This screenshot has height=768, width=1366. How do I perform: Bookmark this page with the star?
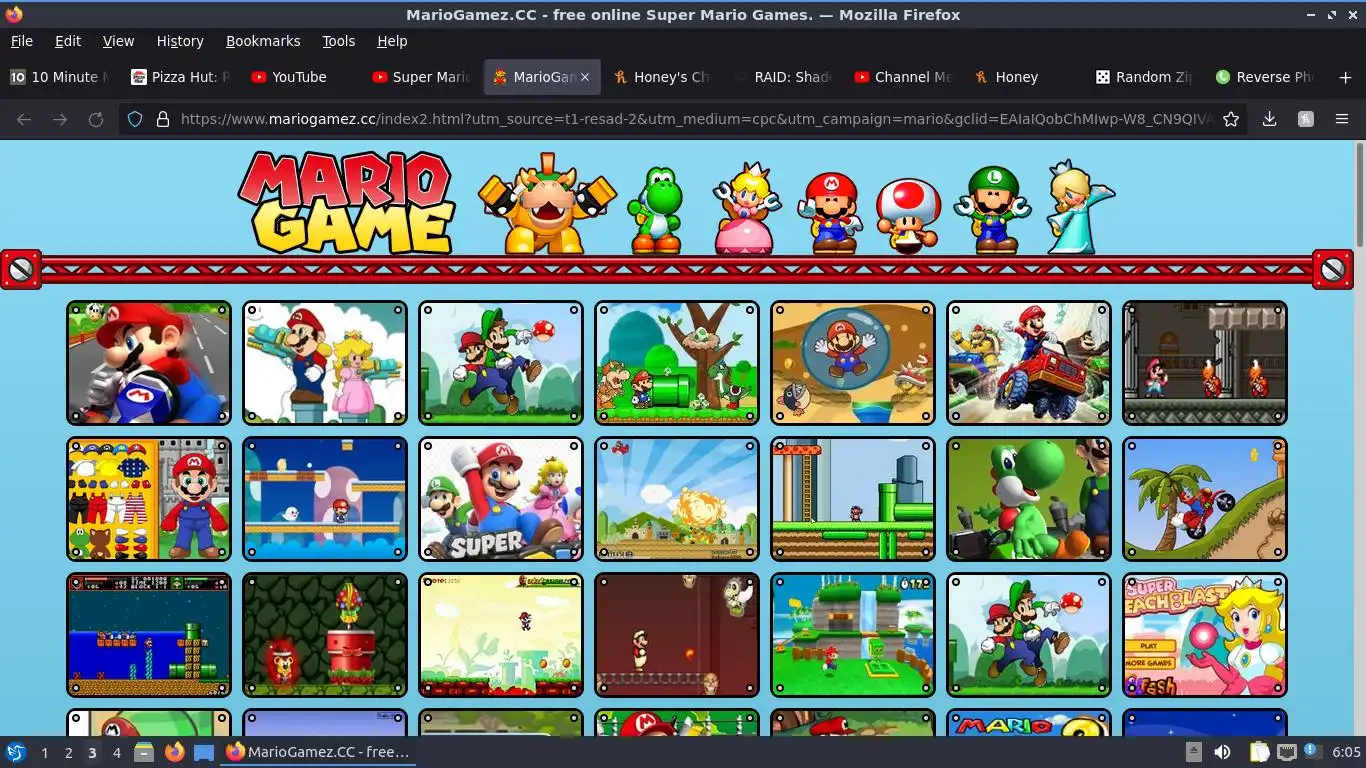[x=1231, y=119]
